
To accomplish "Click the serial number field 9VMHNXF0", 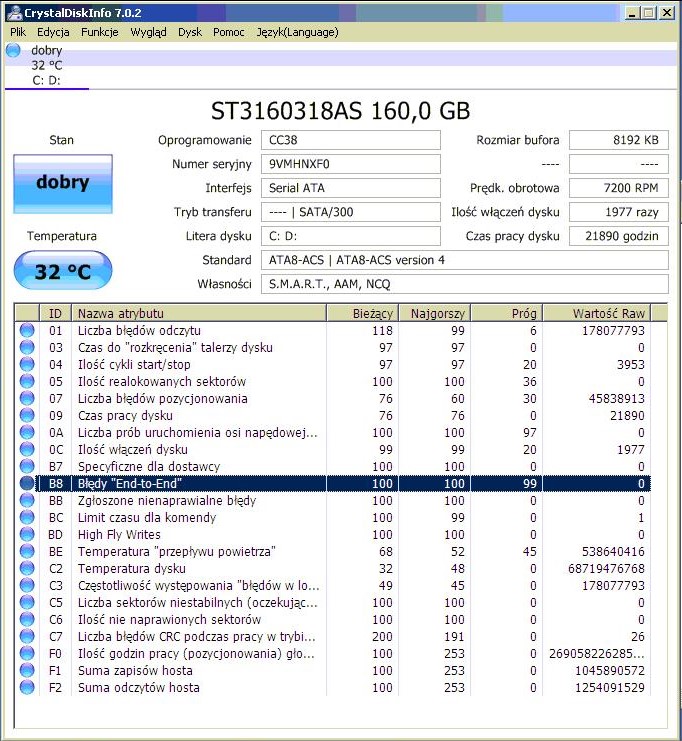I will point(351,164).
